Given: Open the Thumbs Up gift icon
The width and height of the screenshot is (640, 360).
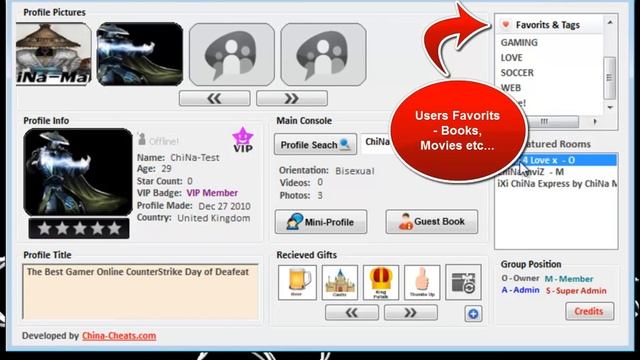Looking at the screenshot, I should pos(422,282).
